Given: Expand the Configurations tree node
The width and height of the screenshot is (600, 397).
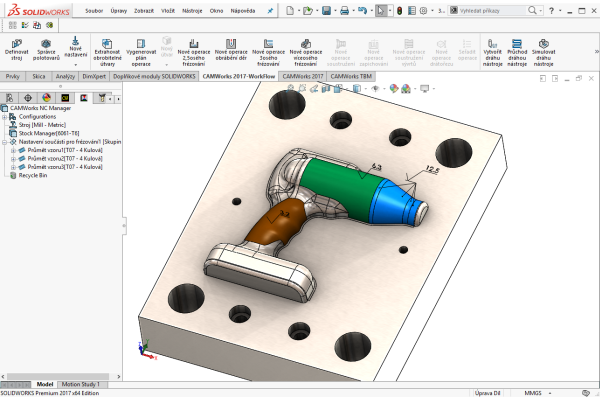Looking at the screenshot, I should (x=5, y=117).
